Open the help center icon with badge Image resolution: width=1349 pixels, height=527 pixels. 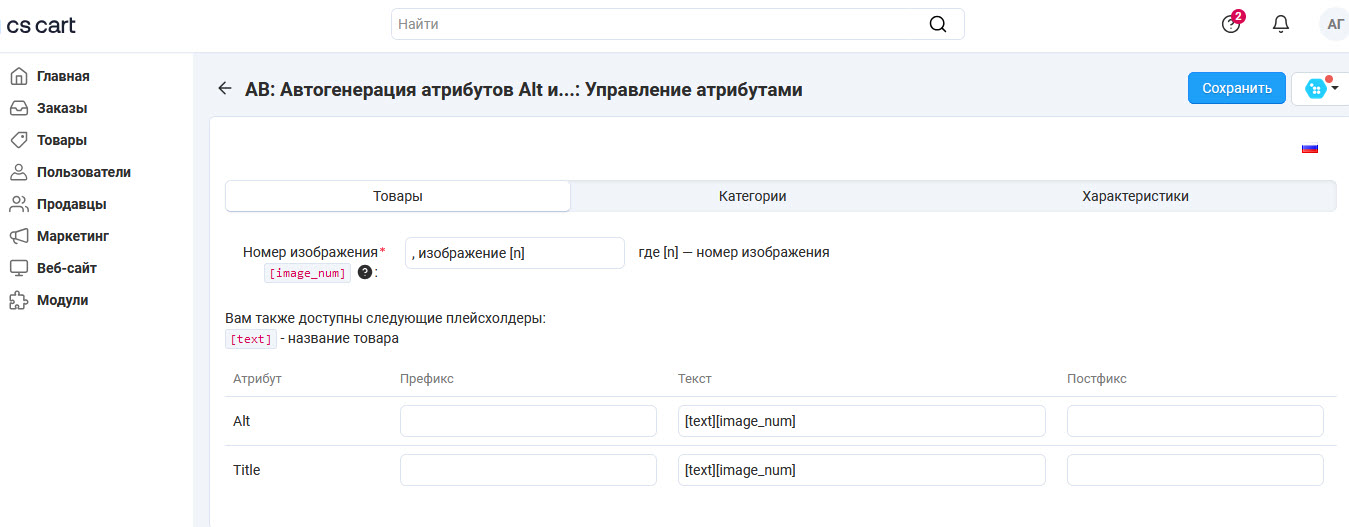(x=1232, y=24)
